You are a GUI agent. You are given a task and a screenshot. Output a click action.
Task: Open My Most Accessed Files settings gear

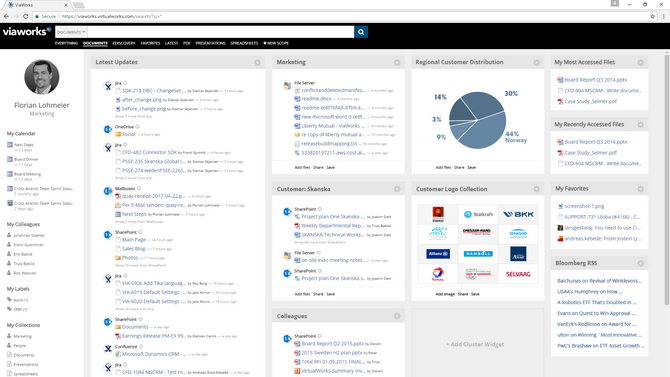[x=641, y=63]
